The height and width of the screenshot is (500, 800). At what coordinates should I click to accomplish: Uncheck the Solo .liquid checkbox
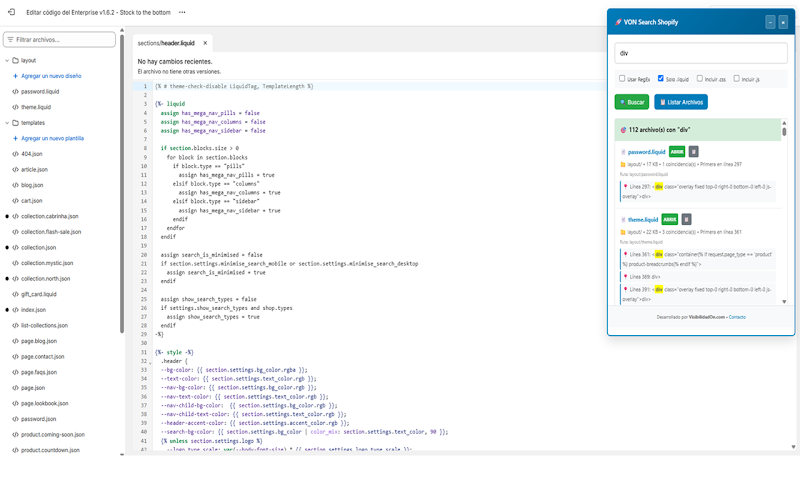click(661, 79)
